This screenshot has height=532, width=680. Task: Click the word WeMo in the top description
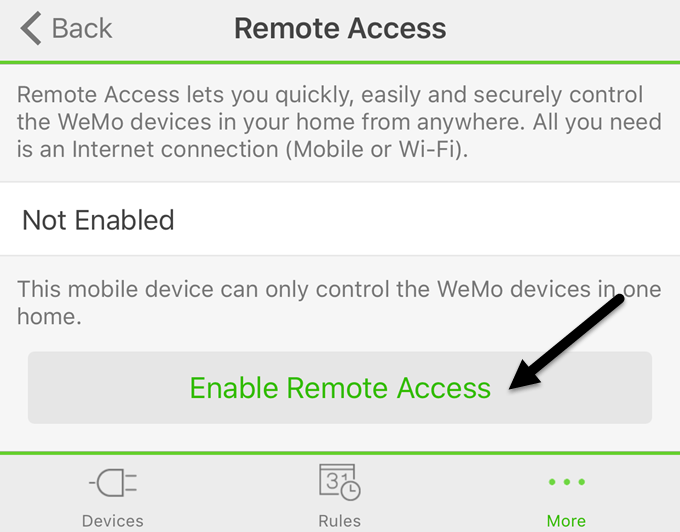[x=91, y=122]
